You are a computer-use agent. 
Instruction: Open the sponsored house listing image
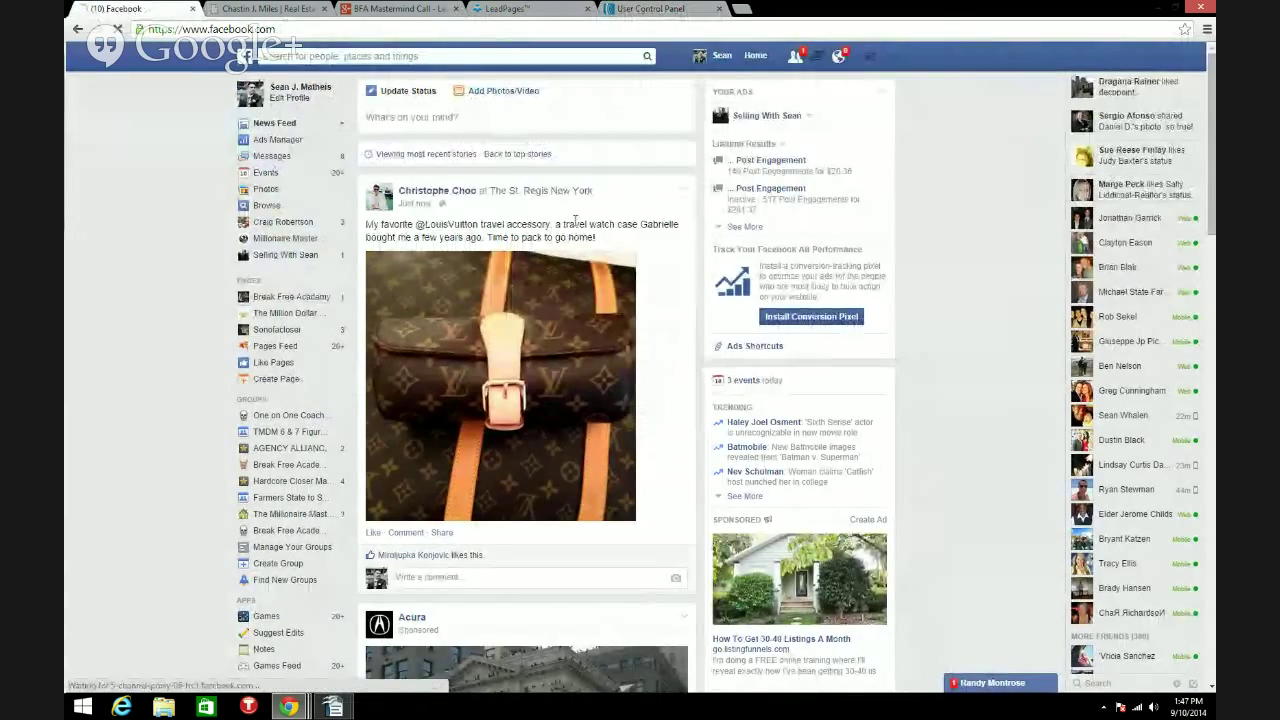[799, 579]
